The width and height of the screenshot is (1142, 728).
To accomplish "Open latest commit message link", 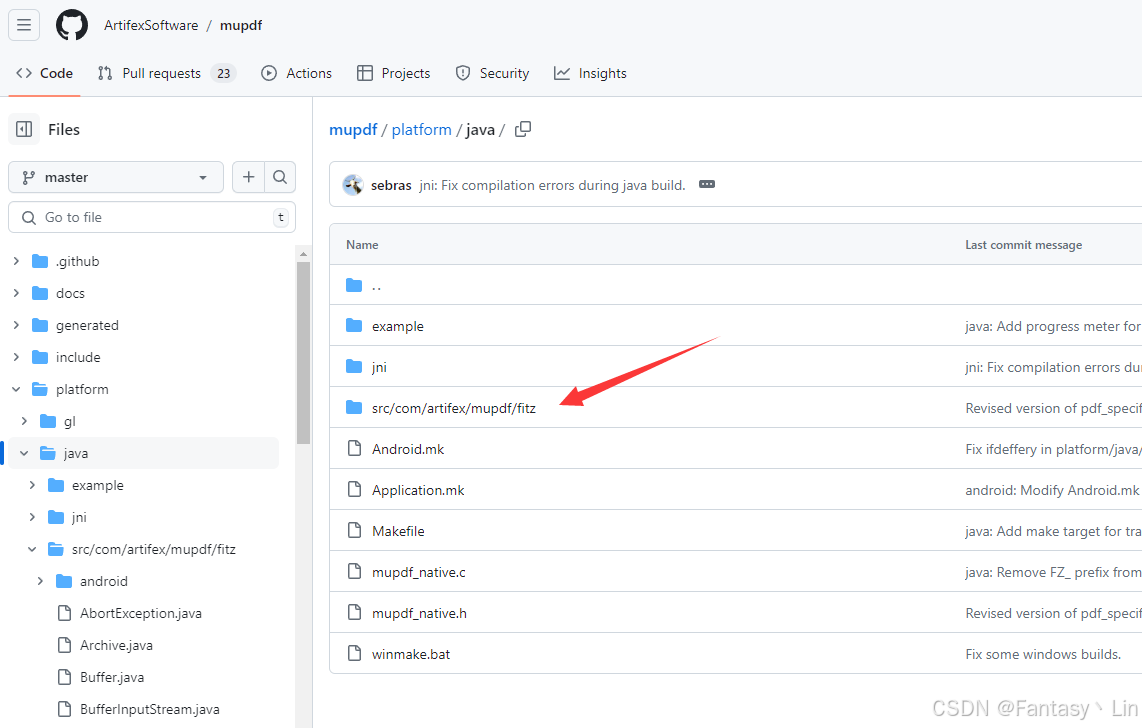I will (x=552, y=185).
